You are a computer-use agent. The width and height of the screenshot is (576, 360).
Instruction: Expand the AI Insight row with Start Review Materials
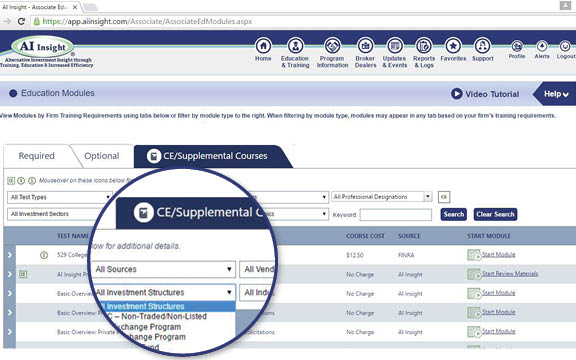(10, 274)
